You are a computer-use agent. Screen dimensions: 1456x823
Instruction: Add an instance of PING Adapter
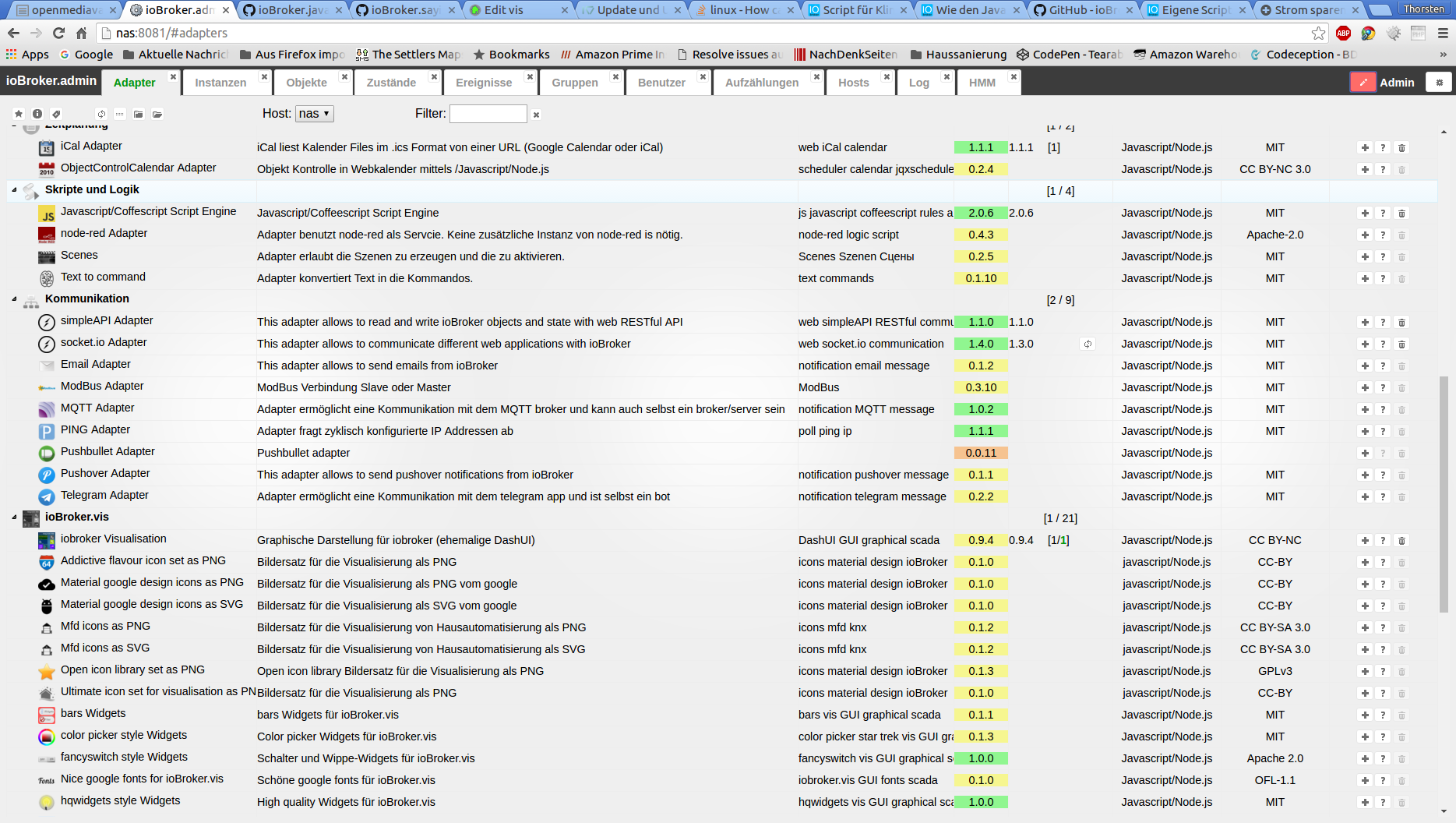[1365, 431]
